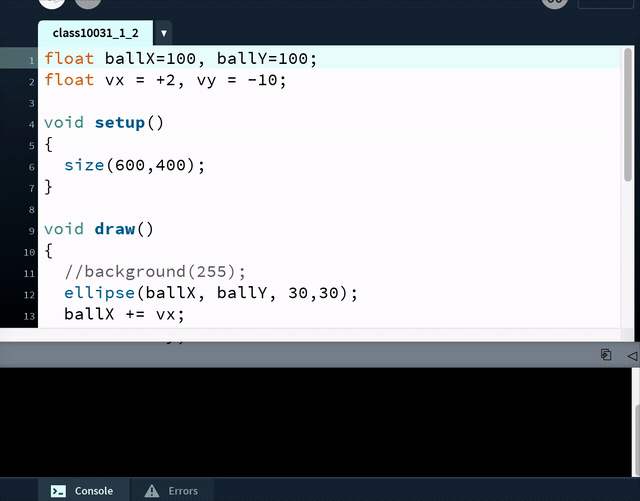Click the commented '//background(255);' line

[x=155, y=272]
